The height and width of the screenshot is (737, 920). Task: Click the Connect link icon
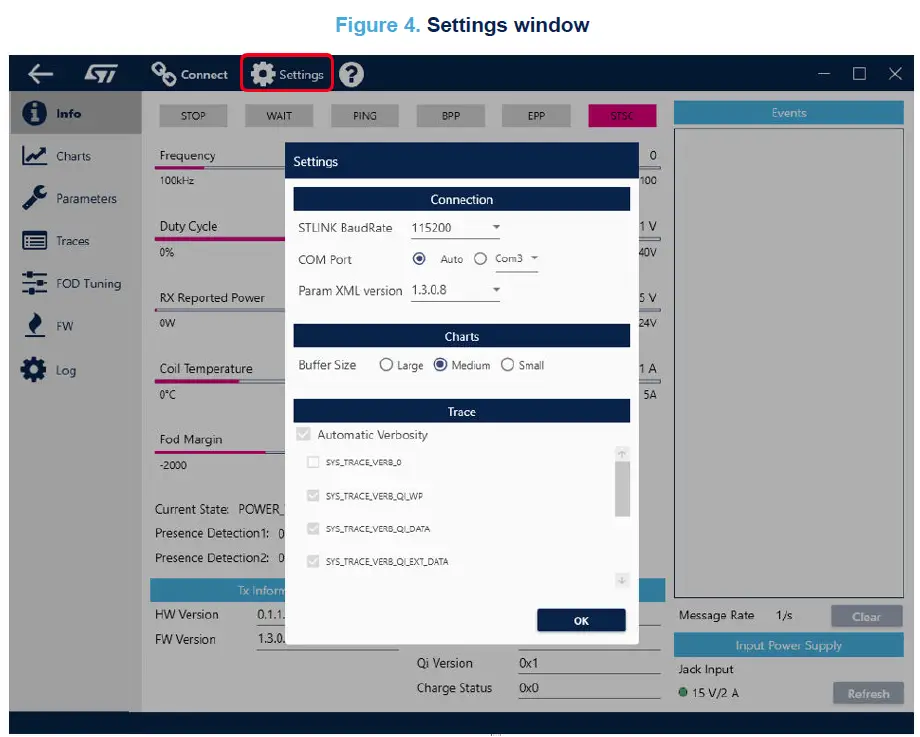pos(164,74)
